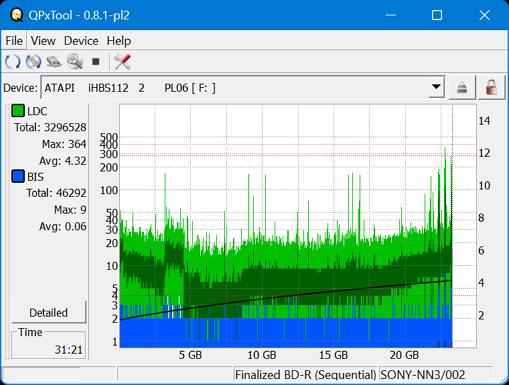The height and width of the screenshot is (385, 509).
Task: Click the load media info disc icon
Action: pos(33,62)
